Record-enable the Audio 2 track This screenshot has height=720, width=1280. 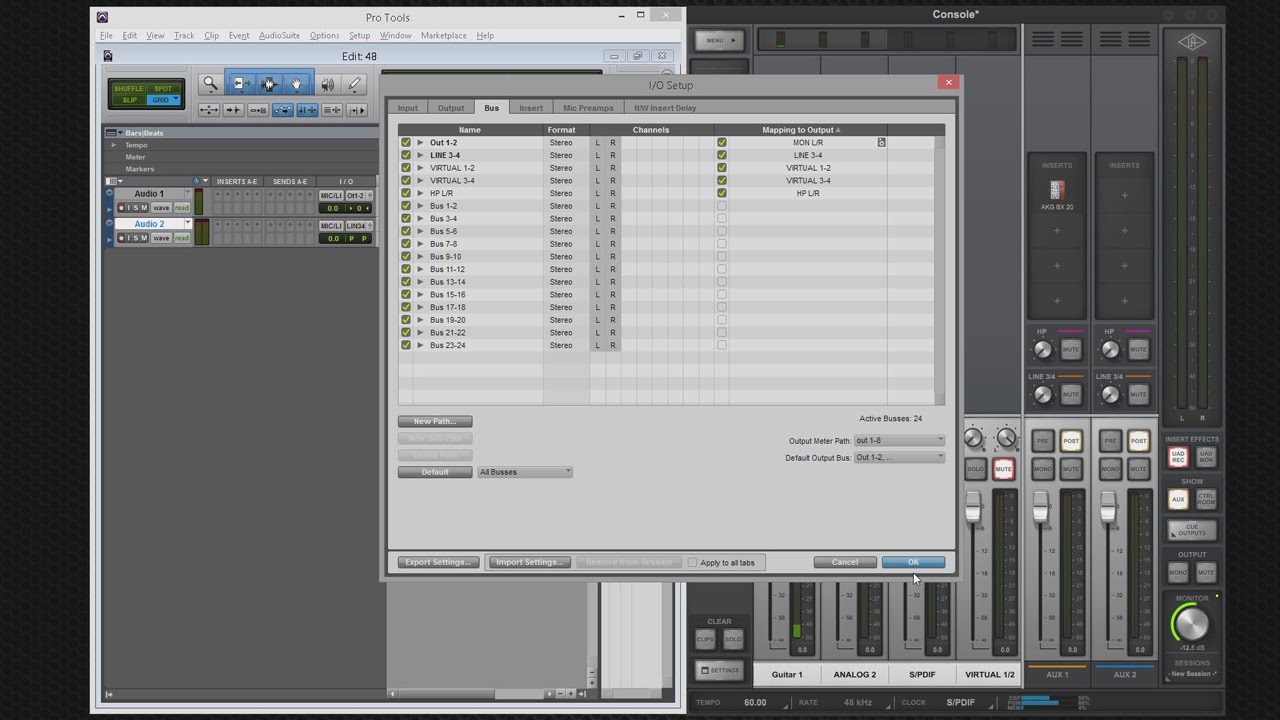click(121, 238)
